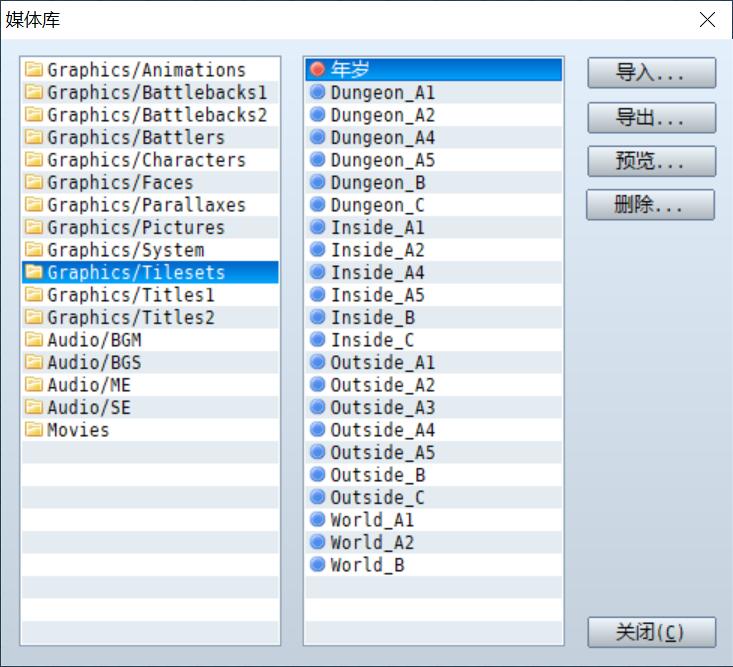Select the Dungeon_A5 file name
The image size is (733, 667).
point(383,160)
